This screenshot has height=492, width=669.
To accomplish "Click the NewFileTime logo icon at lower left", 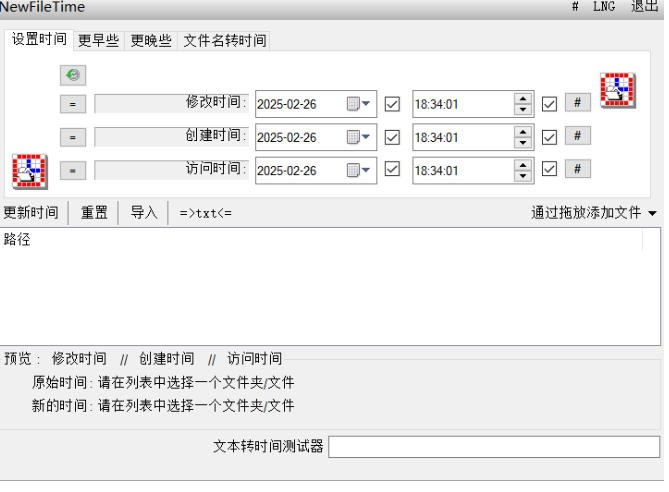I will tap(29, 171).
